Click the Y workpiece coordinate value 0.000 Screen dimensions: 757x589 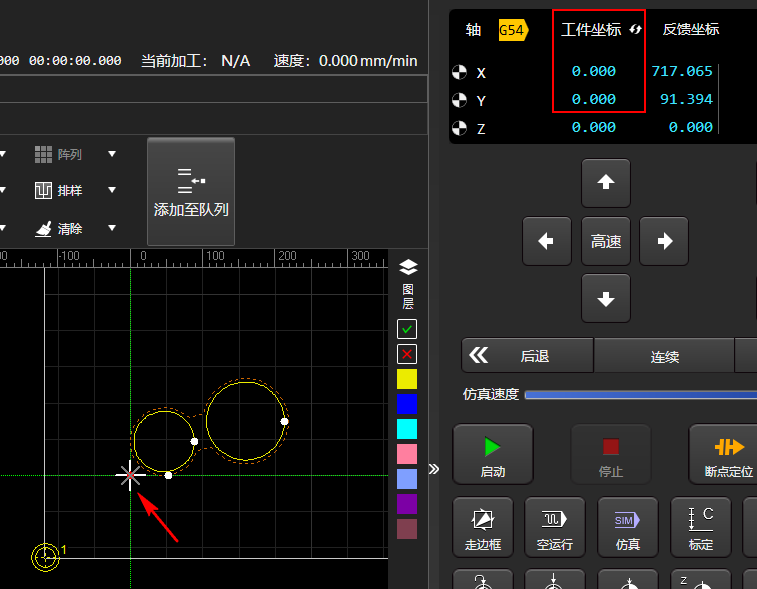pos(593,99)
